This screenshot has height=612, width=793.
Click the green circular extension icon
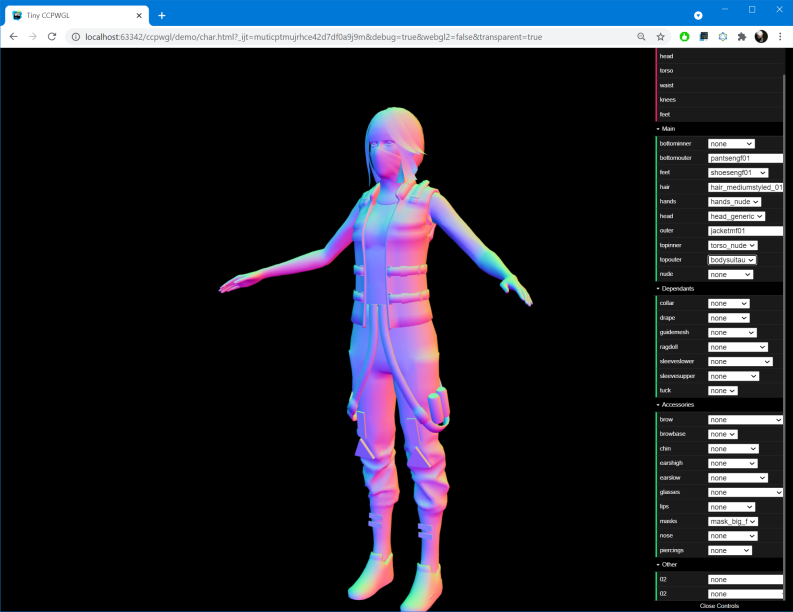[684, 37]
